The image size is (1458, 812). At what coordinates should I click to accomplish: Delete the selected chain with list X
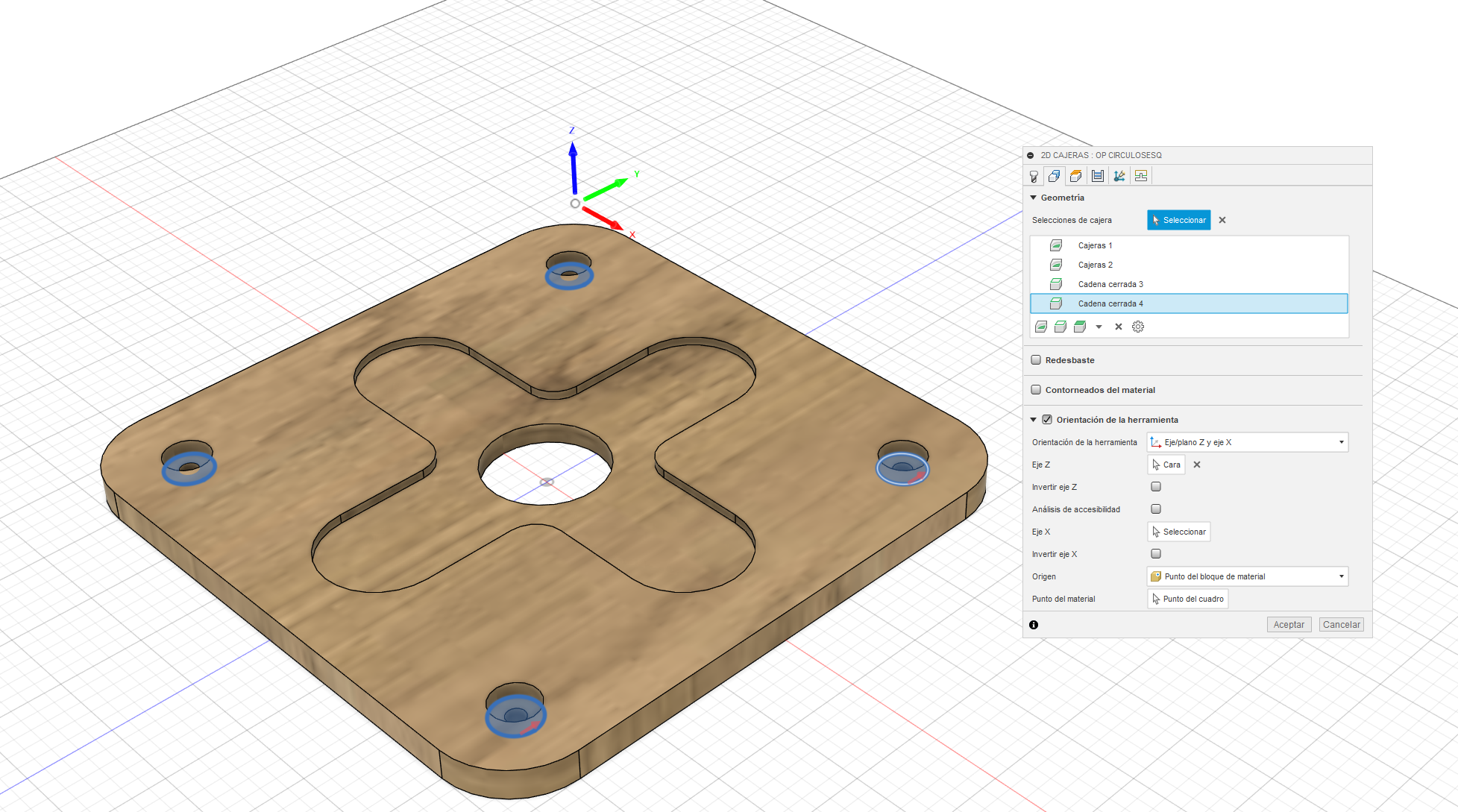(1119, 327)
